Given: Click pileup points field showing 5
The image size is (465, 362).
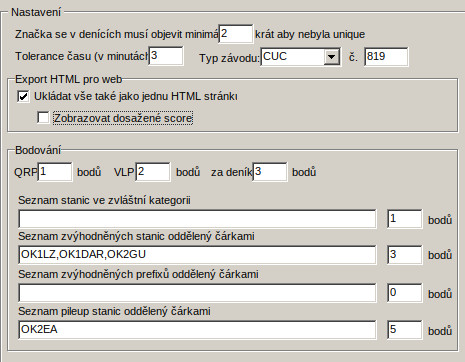Looking at the screenshot, I should [x=405, y=330].
